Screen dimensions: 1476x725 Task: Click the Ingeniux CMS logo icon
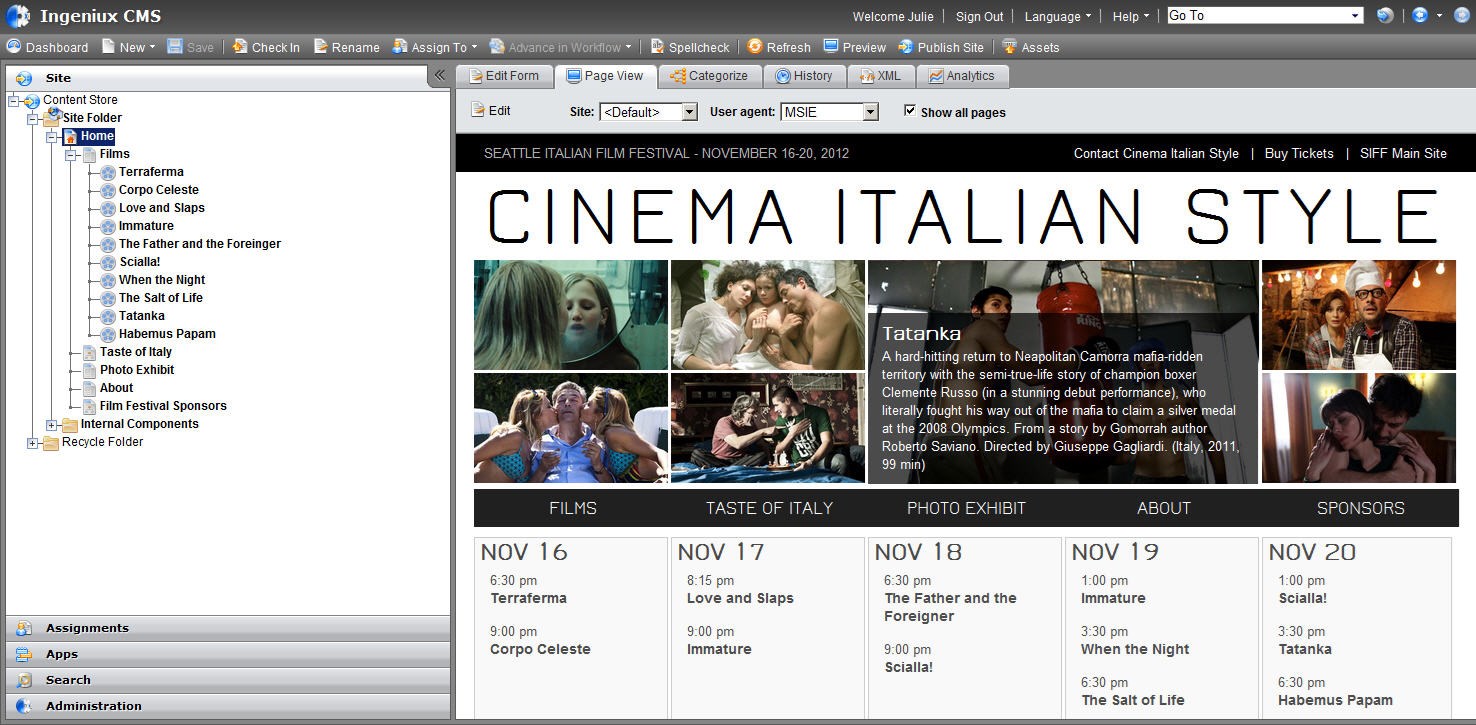(18, 16)
